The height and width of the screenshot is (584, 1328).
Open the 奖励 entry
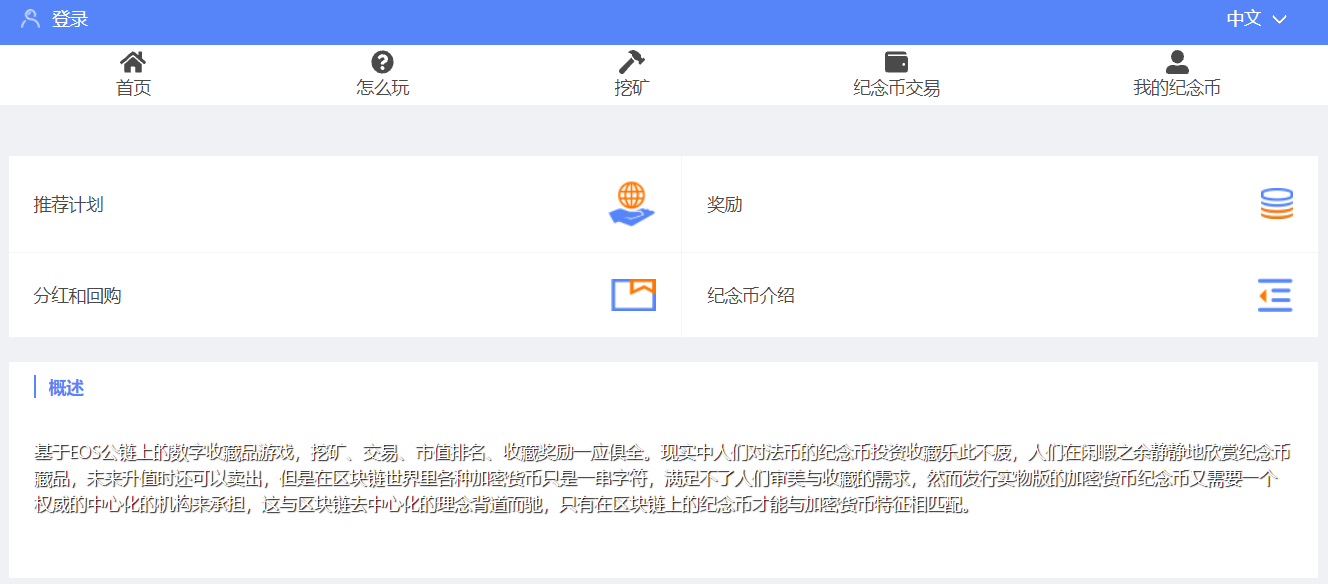(x=1000, y=205)
